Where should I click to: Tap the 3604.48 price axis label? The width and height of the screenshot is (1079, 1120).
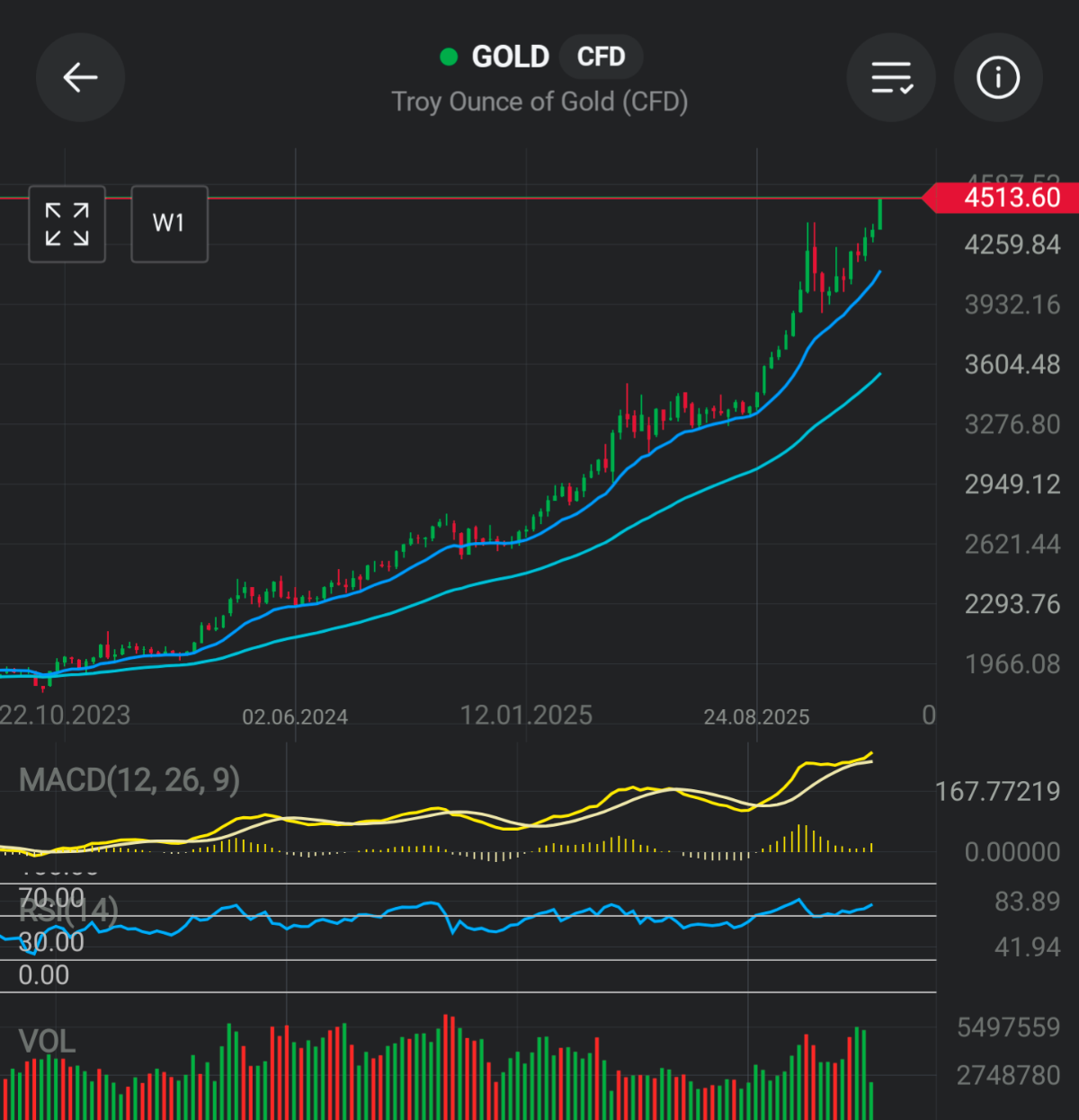[x=1012, y=365]
